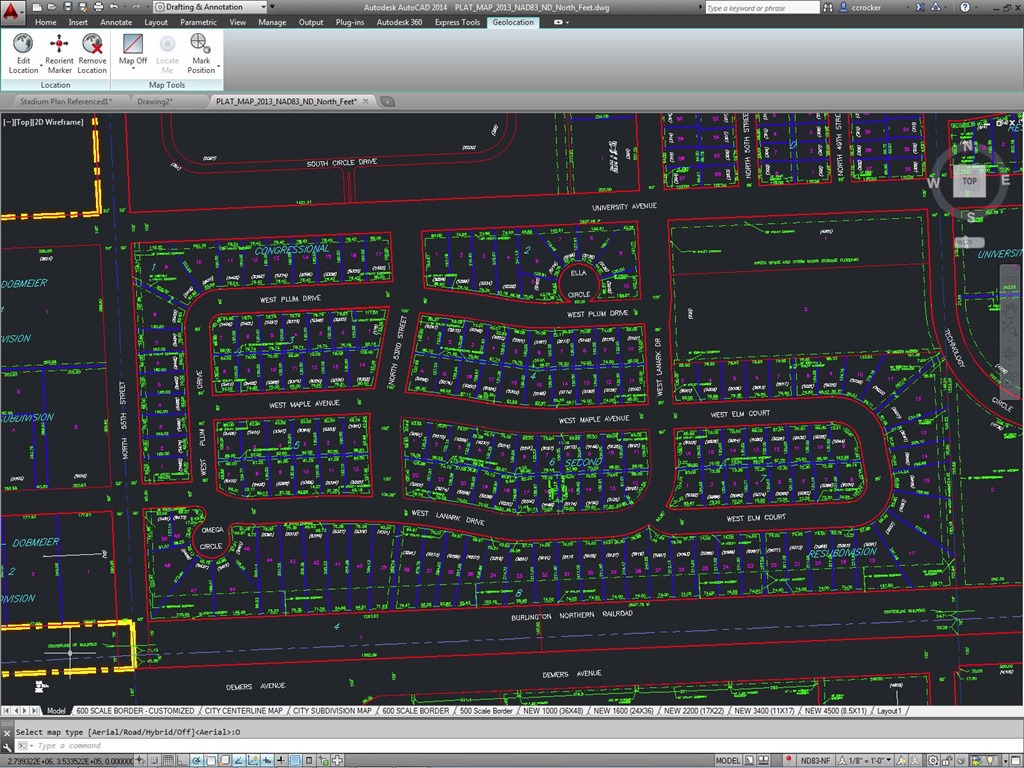Open annotation scale 1/8" = 1'-0" dropdown

[866, 760]
